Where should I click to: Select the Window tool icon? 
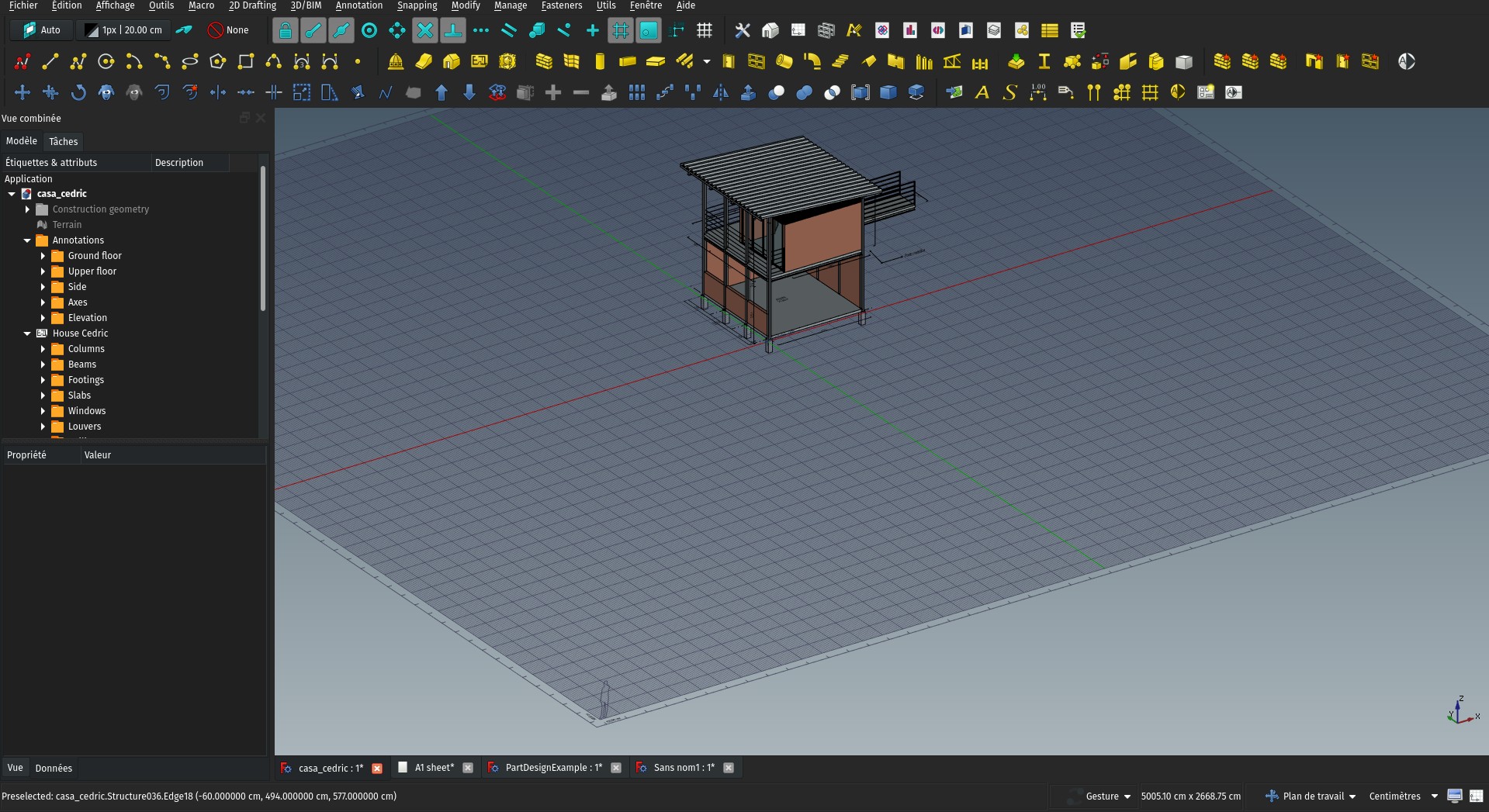click(x=757, y=61)
